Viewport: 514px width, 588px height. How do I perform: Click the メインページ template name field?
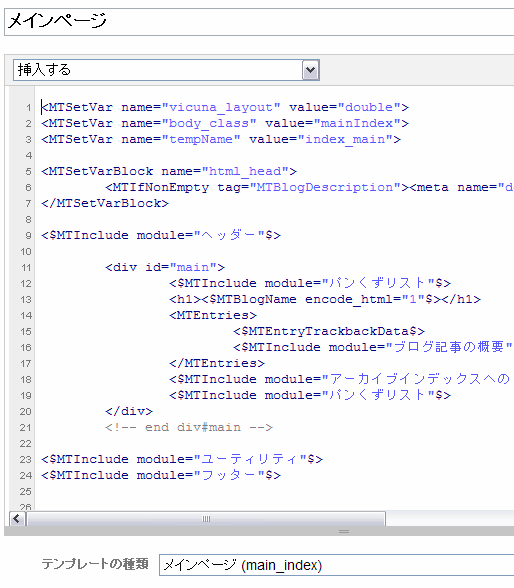259,22
